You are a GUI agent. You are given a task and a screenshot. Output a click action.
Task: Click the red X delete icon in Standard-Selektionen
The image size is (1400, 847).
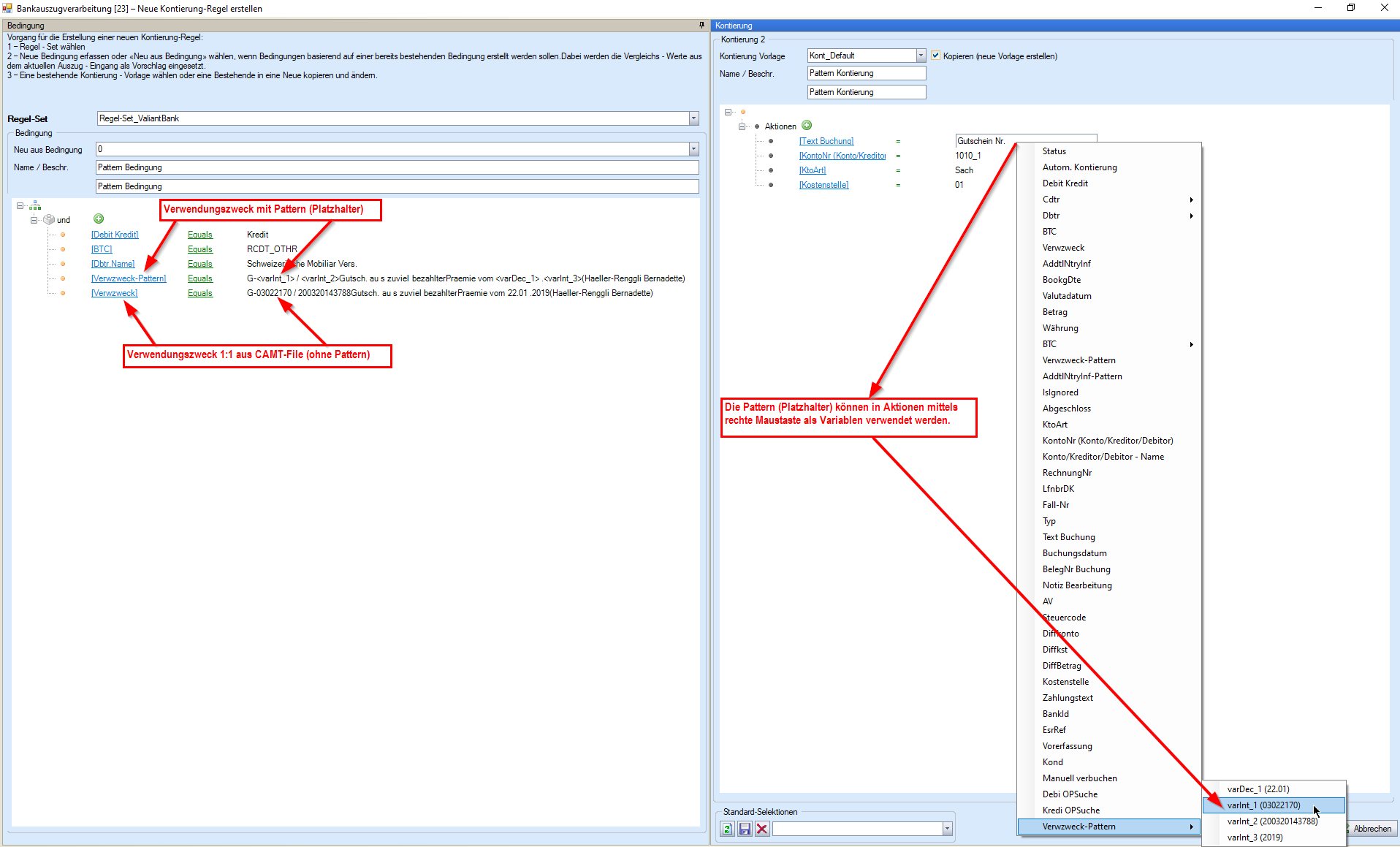click(x=762, y=829)
